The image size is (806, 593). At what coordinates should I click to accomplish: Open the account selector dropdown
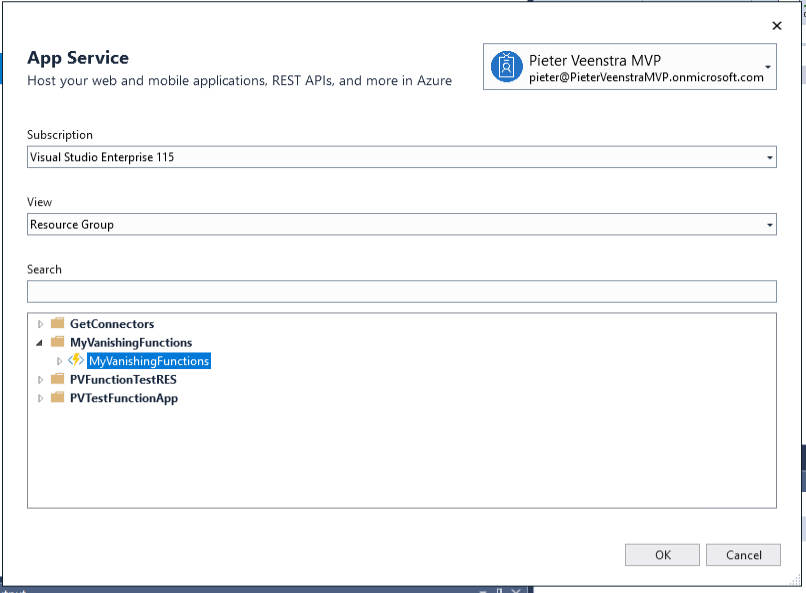click(767, 67)
